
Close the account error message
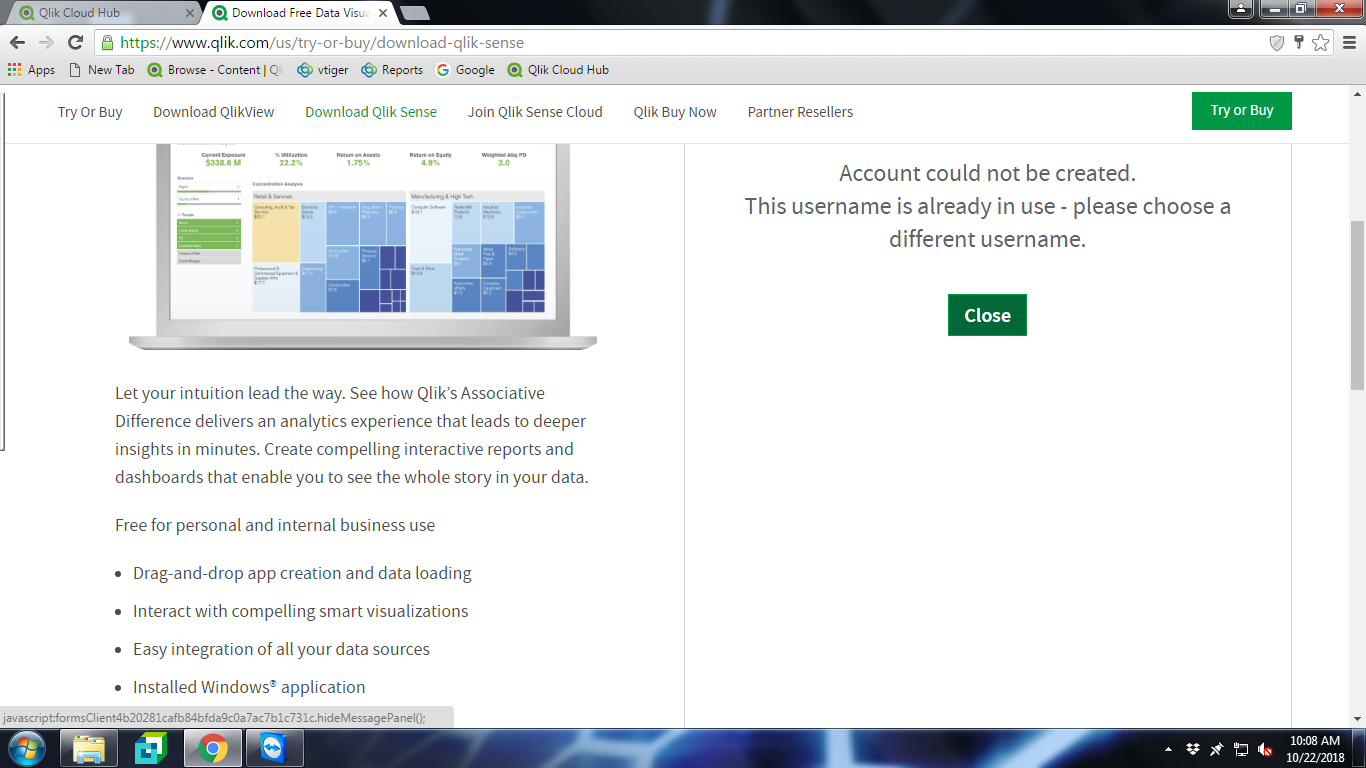point(987,315)
